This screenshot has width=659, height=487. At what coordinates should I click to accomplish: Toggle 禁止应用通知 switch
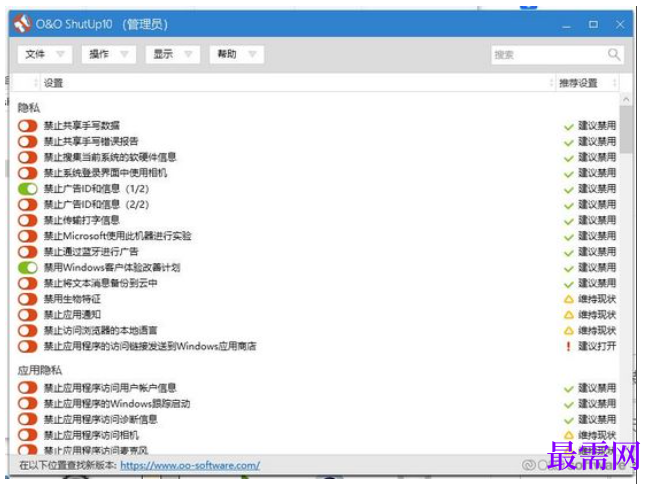coord(28,315)
